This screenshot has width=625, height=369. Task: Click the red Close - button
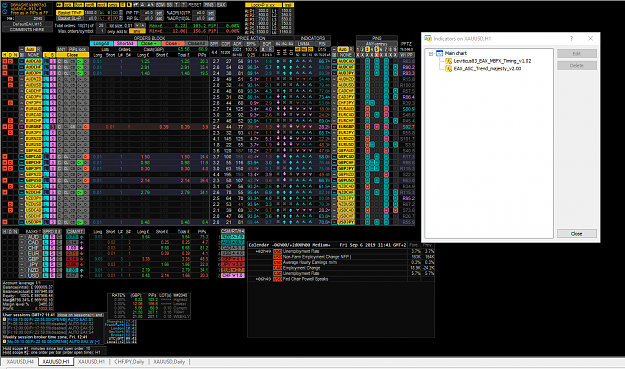pyautogui.click(x=172, y=43)
